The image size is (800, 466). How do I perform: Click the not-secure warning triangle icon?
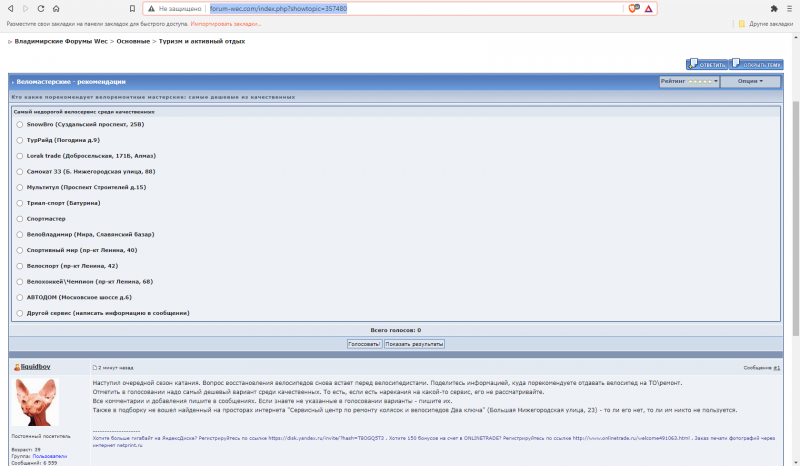click(151, 9)
